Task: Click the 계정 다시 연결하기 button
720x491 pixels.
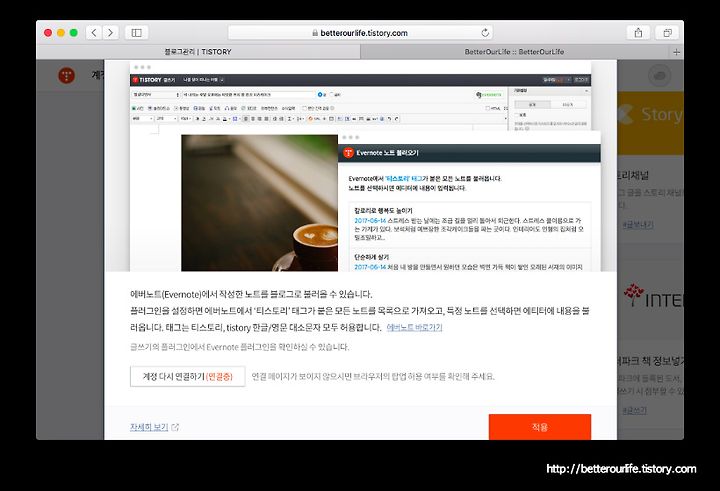Action: pos(187,376)
